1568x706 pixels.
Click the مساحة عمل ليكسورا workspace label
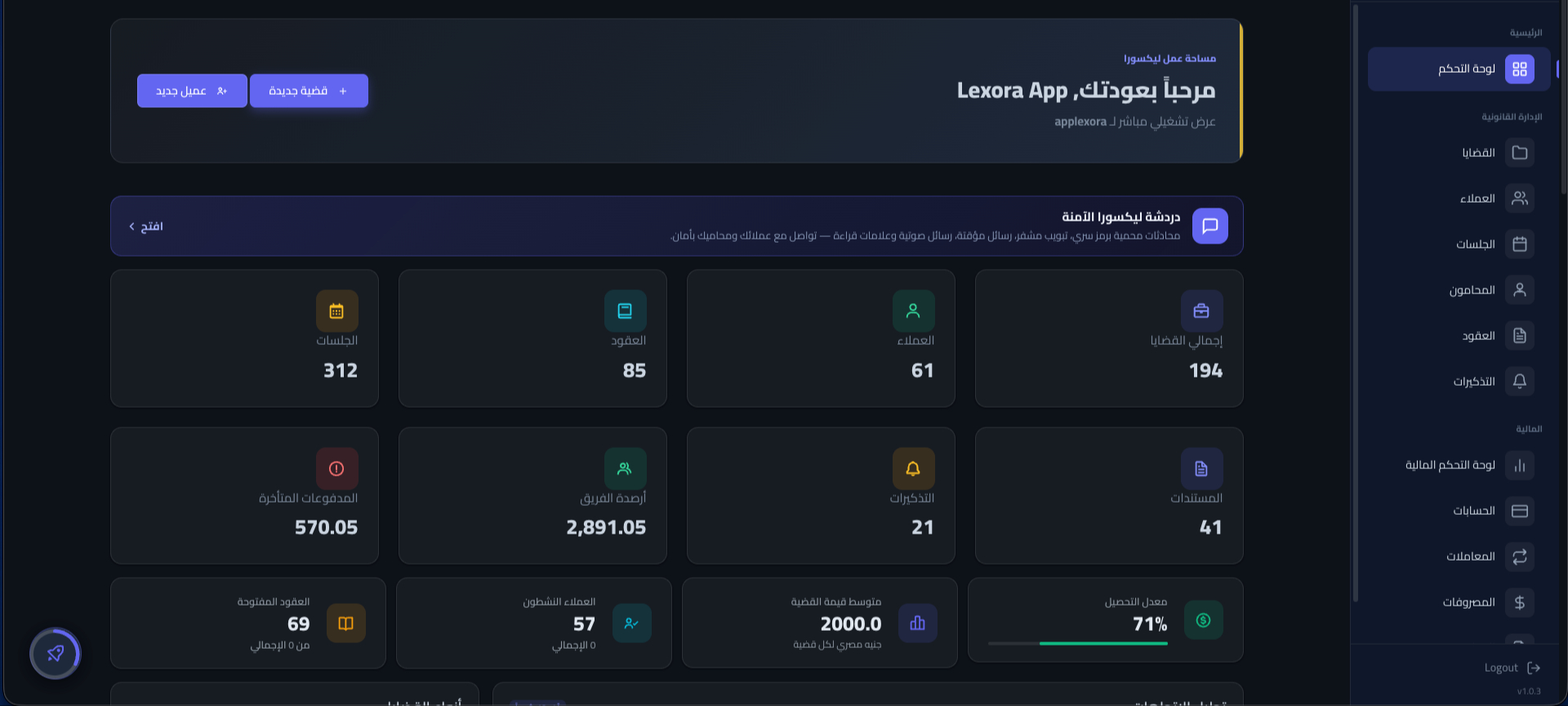(1169, 59)
